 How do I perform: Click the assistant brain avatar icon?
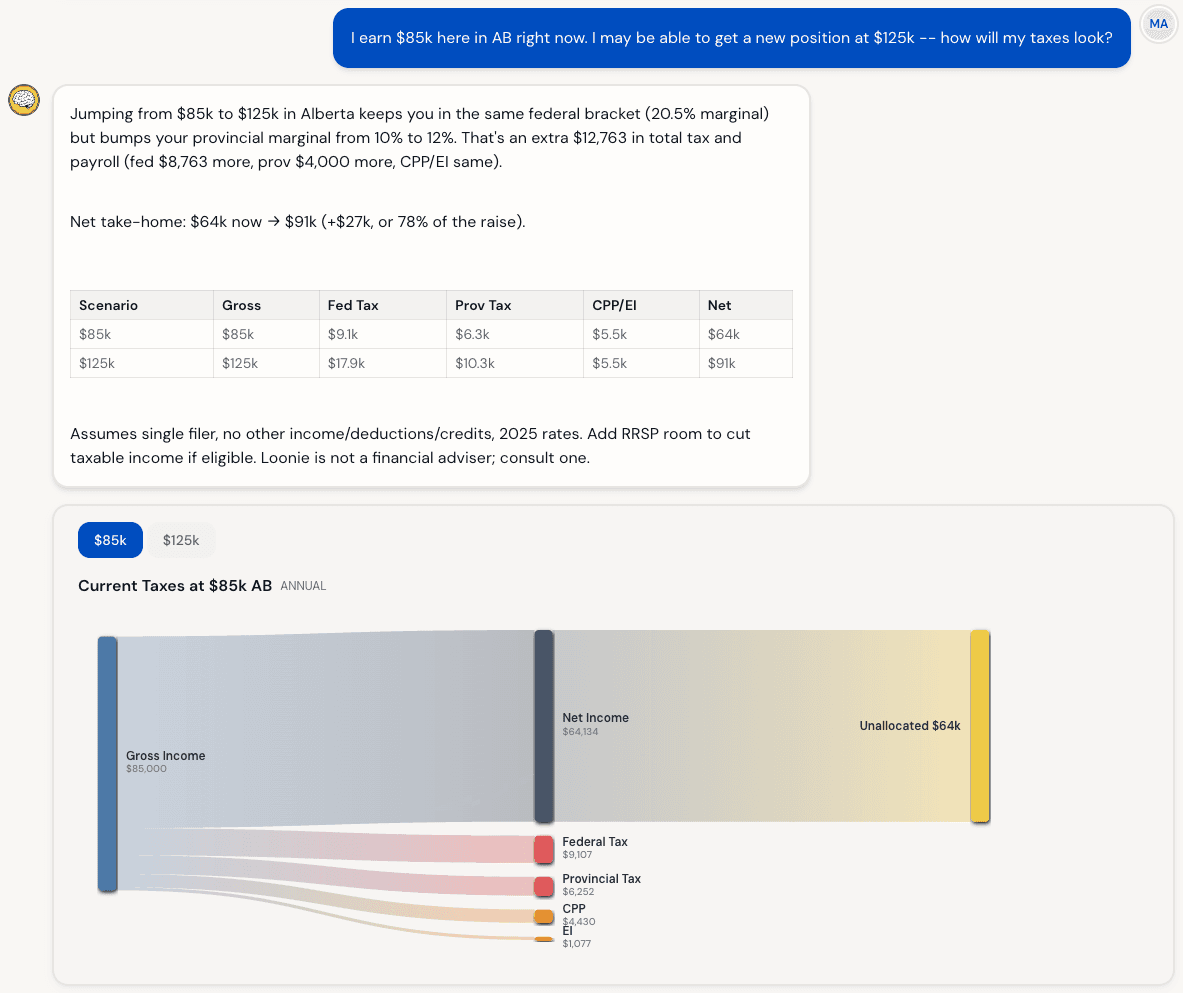[x=24, y=100]
